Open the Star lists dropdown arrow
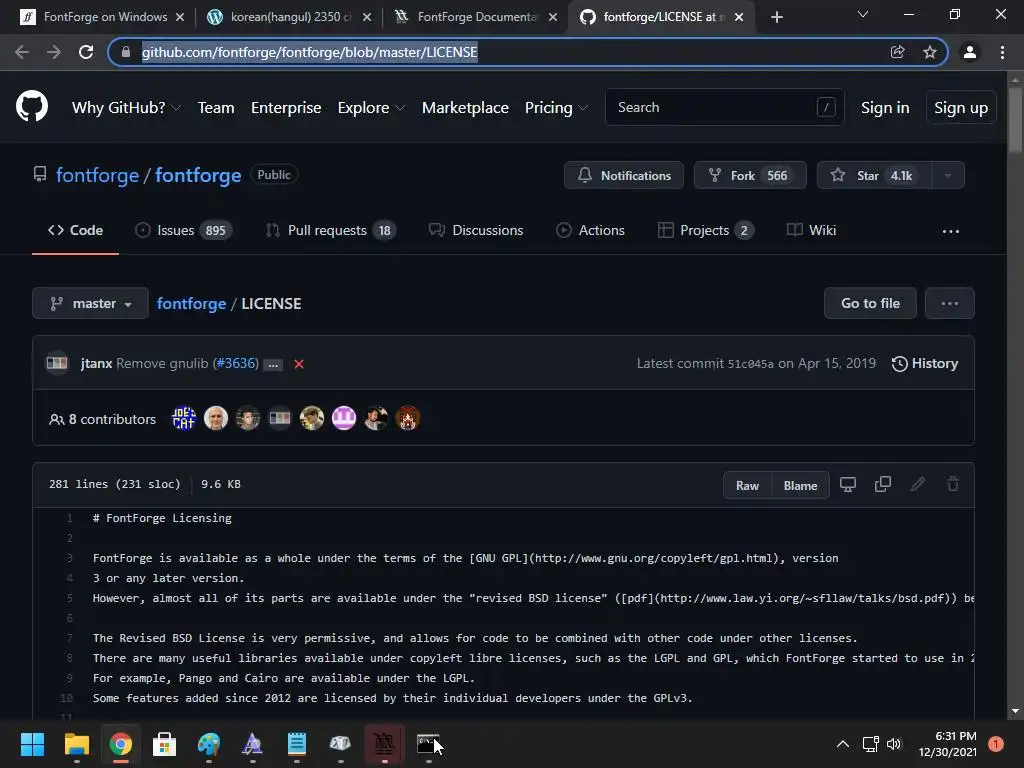 pos(948,175)
